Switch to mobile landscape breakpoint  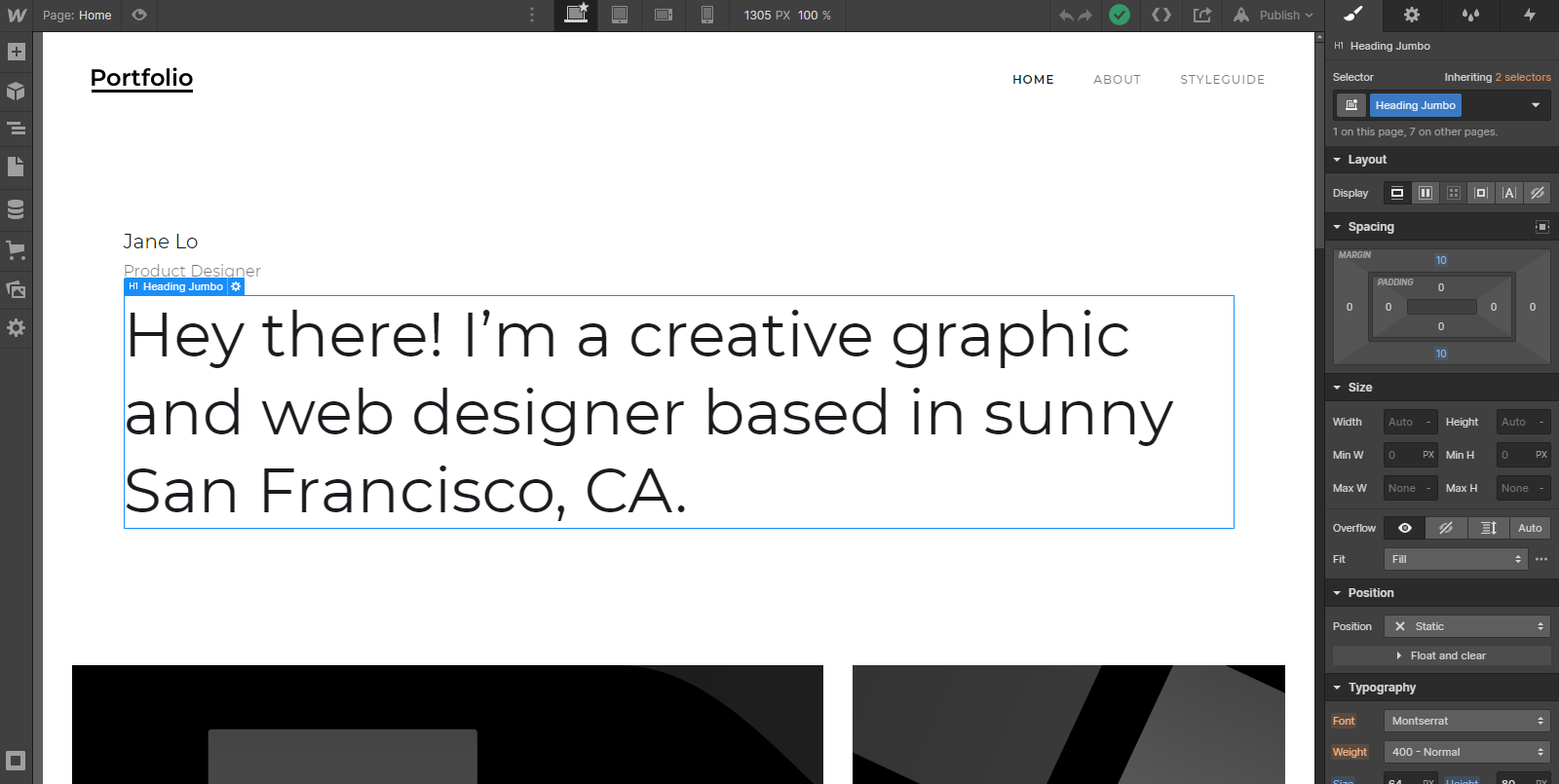coord(664,15)
